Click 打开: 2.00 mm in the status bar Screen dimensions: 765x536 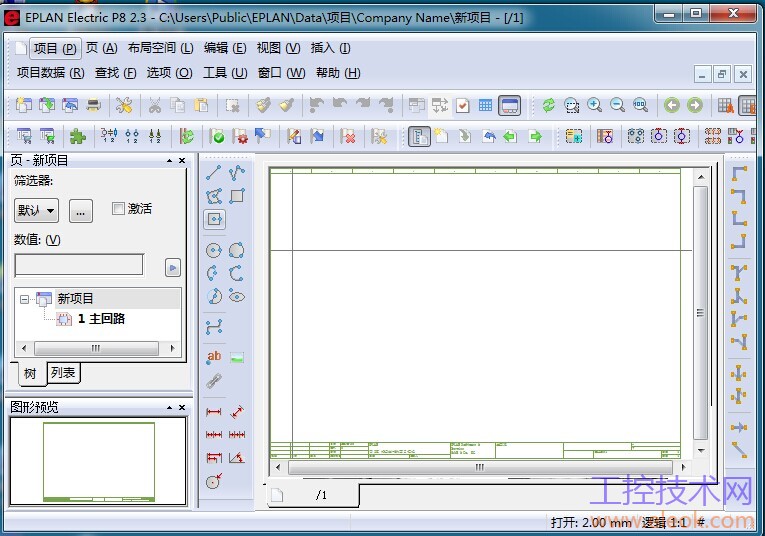click(x=590, y=522)
